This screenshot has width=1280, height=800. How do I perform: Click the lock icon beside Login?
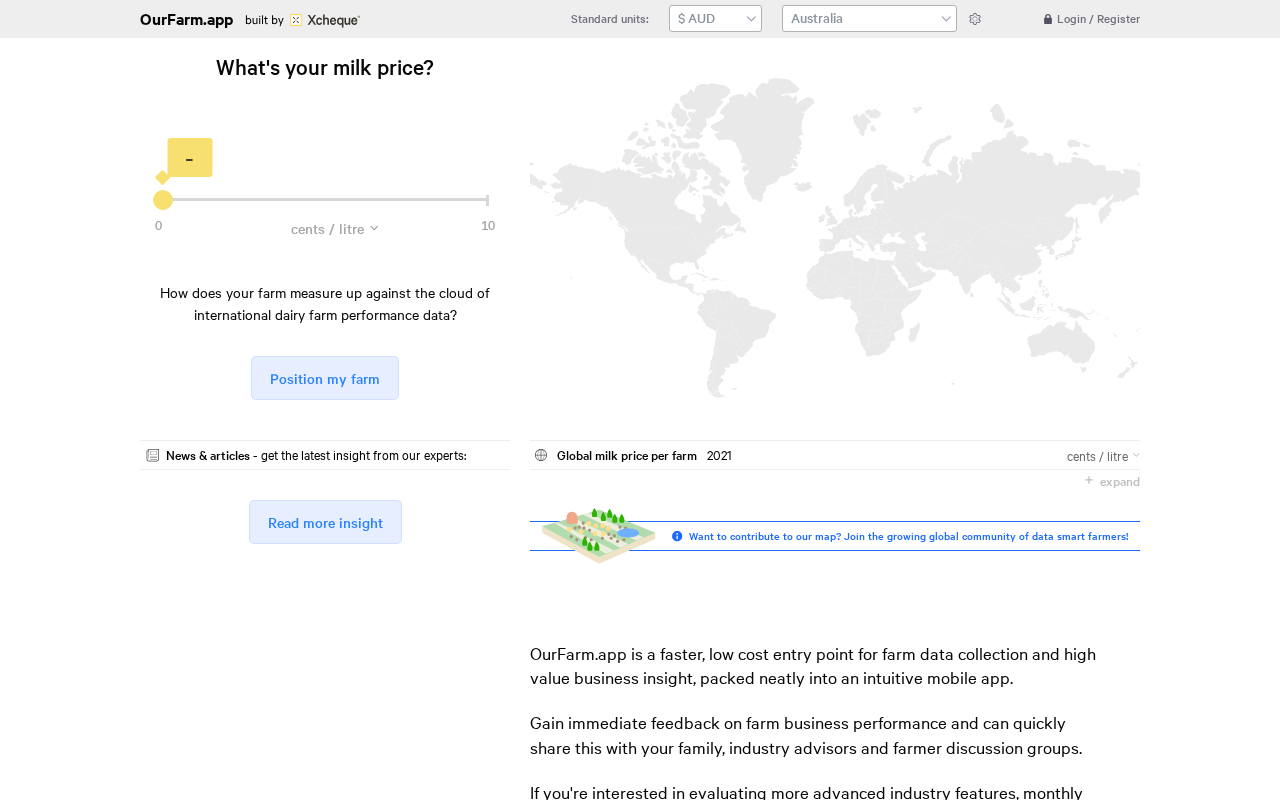pyautogui.click(x=1048, y=19)
